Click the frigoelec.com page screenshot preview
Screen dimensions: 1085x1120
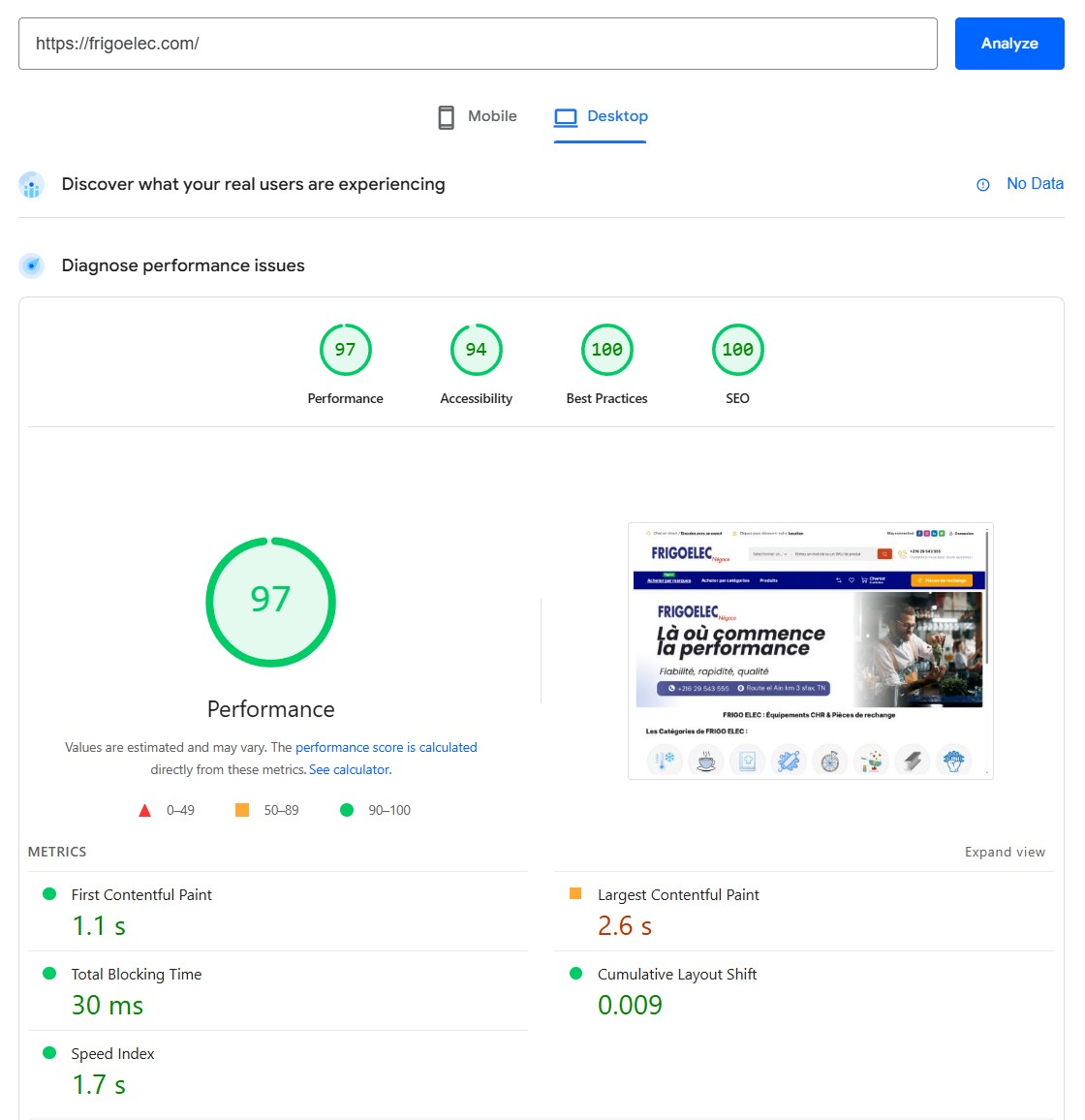click(811, 651)
